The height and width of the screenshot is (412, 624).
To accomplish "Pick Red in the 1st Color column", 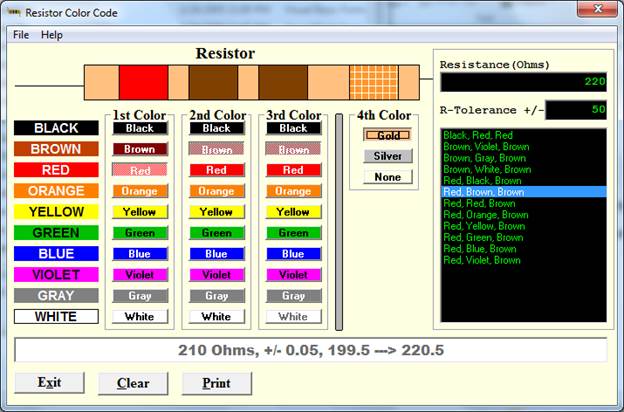I will coord(140,170).
